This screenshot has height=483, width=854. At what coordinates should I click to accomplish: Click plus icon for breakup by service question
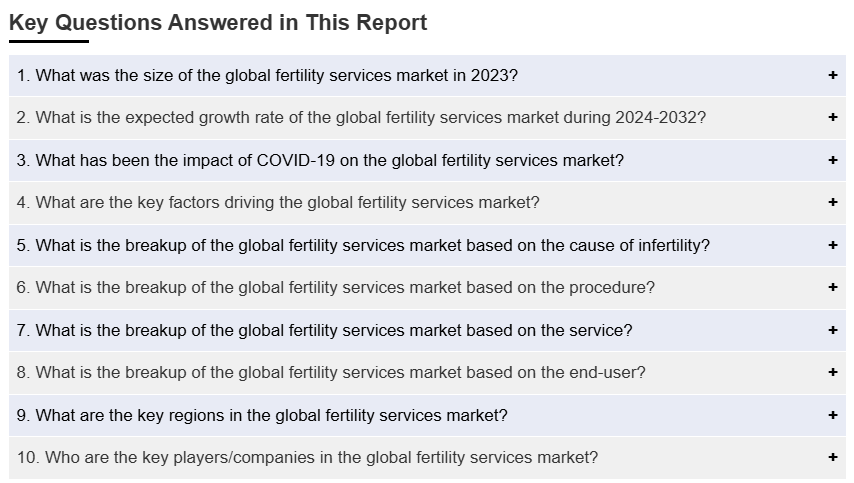pyautogui.click(x=832, y=330)
